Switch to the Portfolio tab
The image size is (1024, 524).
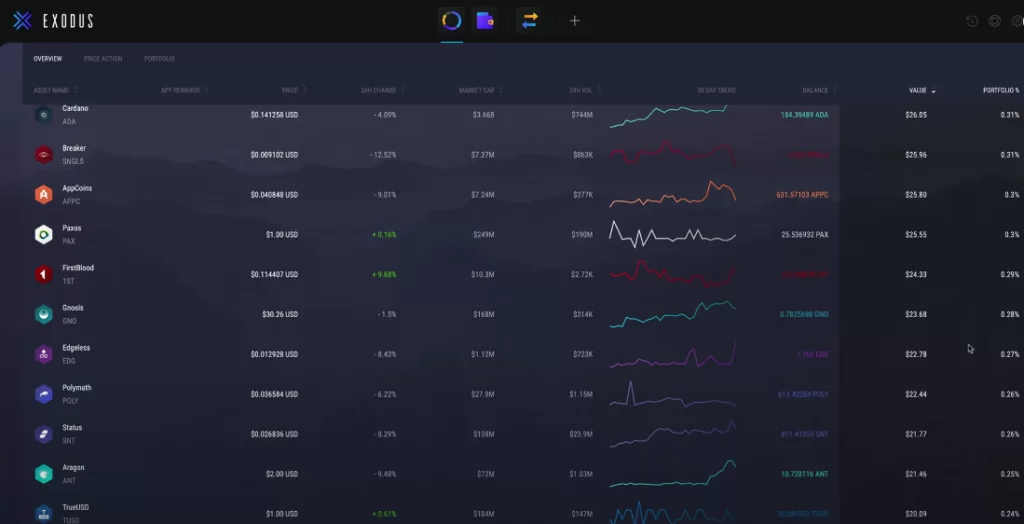[159, 59]
